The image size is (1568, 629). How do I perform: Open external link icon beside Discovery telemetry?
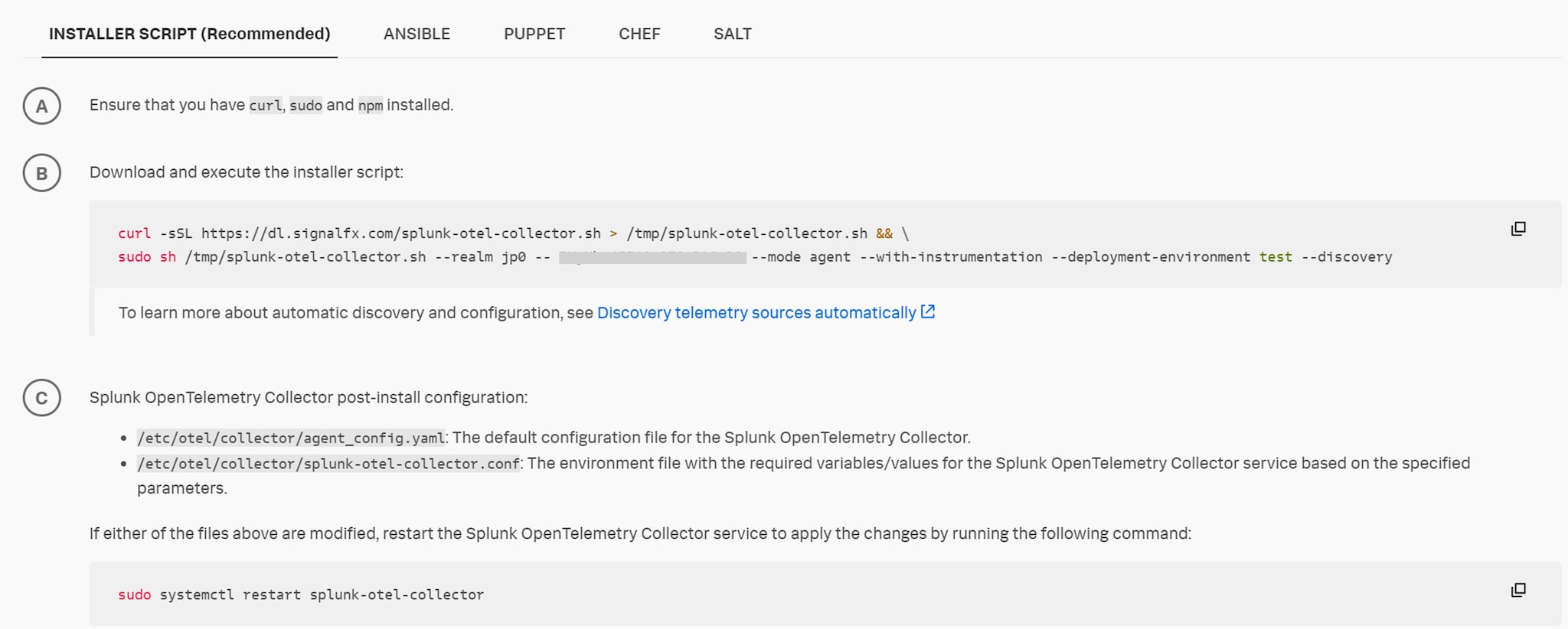(x=928, y=312)
